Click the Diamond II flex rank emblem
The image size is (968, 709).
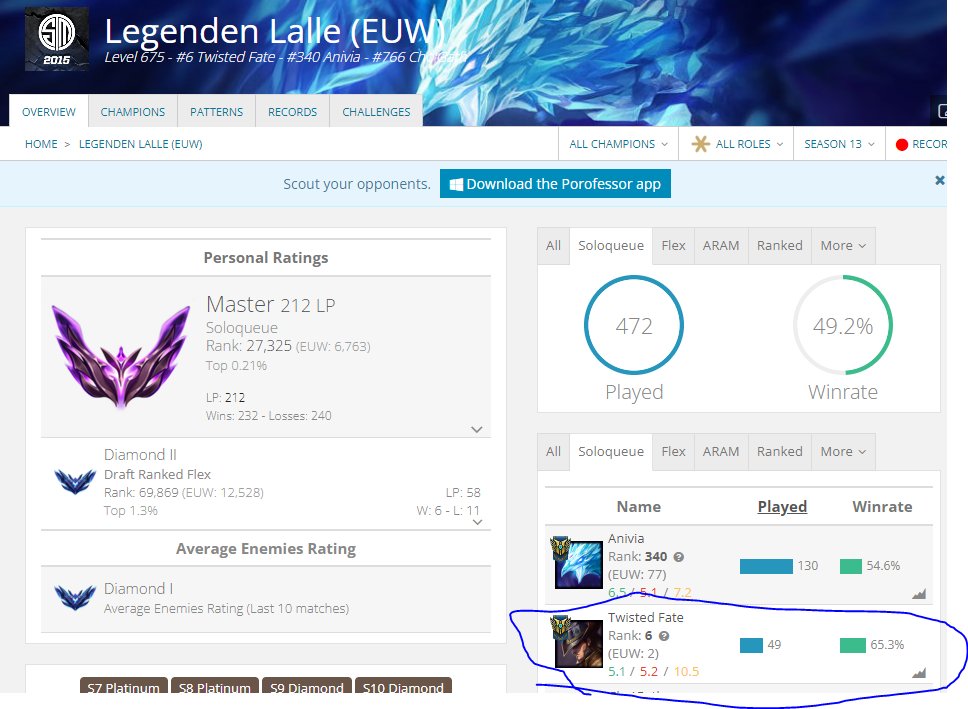coord(75,482)
